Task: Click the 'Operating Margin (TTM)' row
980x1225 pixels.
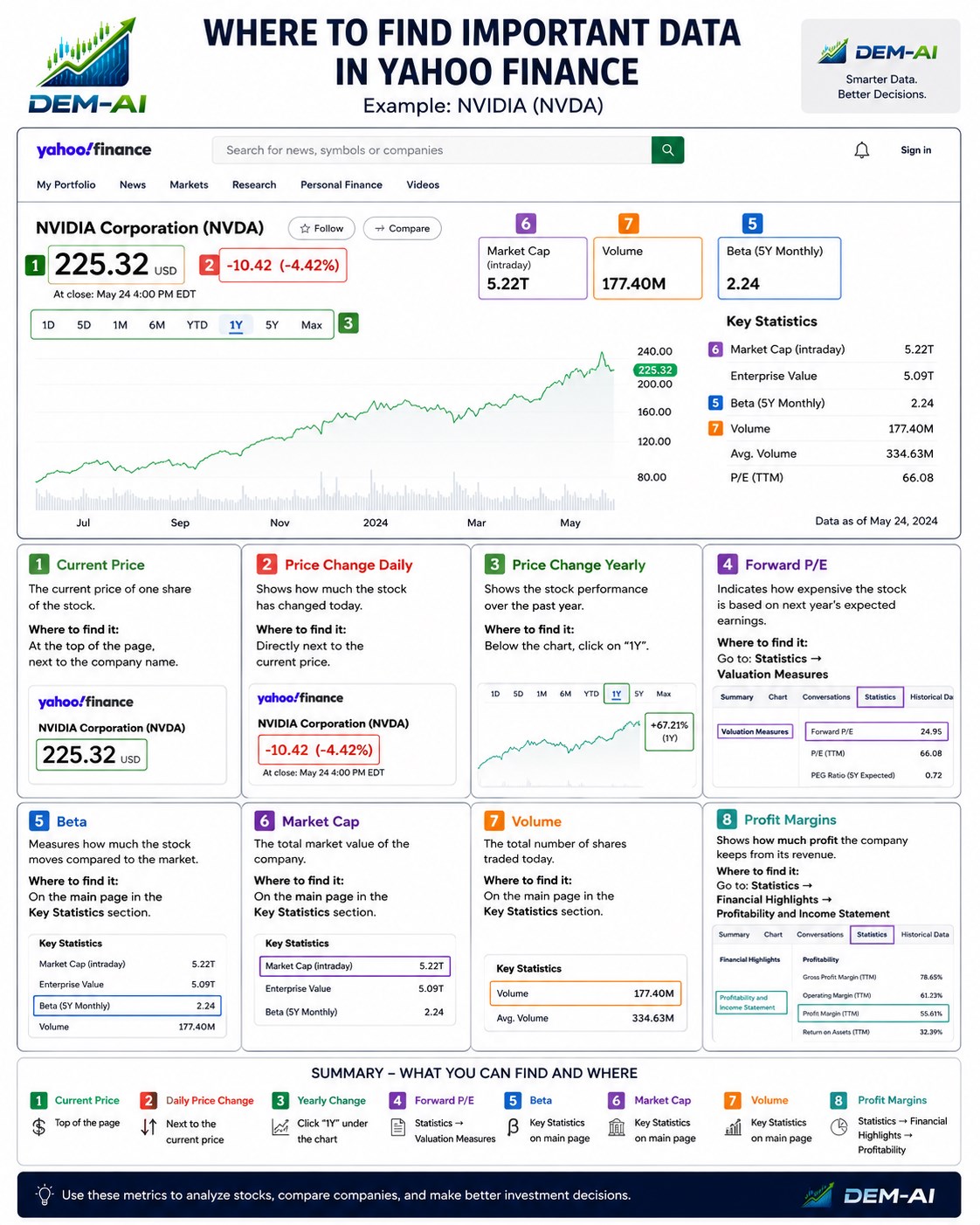Action: (873, 995)
